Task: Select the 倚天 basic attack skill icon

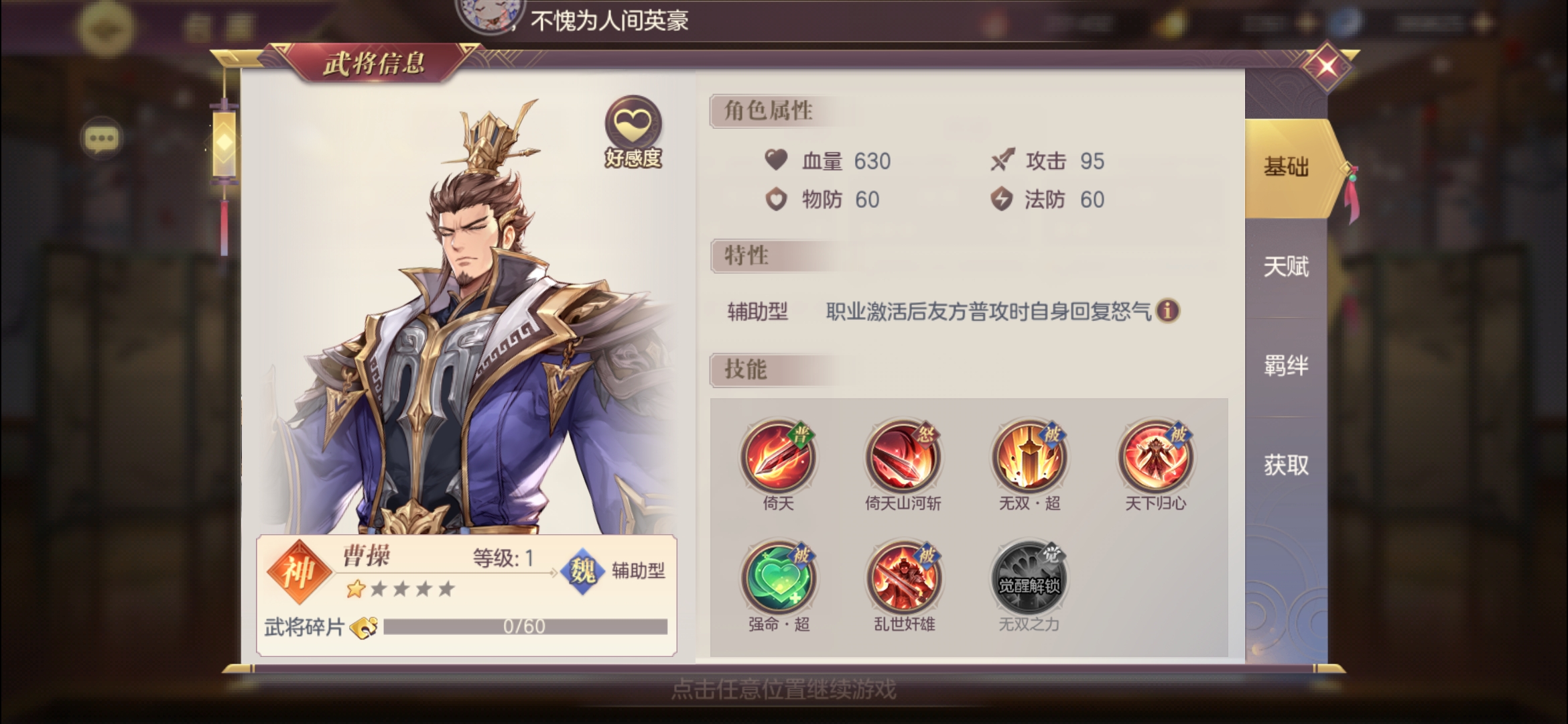Action: point(778,456)
